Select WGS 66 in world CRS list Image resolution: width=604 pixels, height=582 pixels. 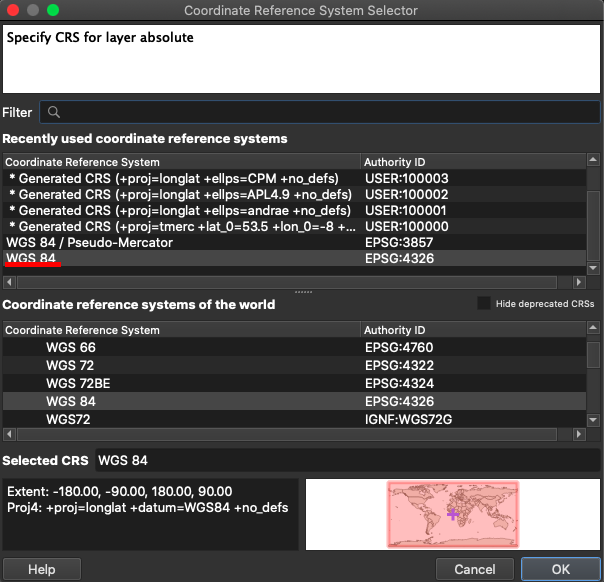tap(70, 347)
